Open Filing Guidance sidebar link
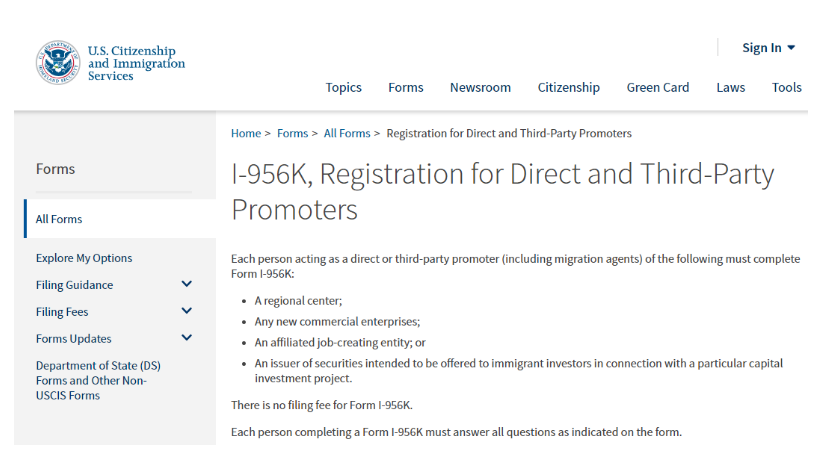 pos(74,285)
